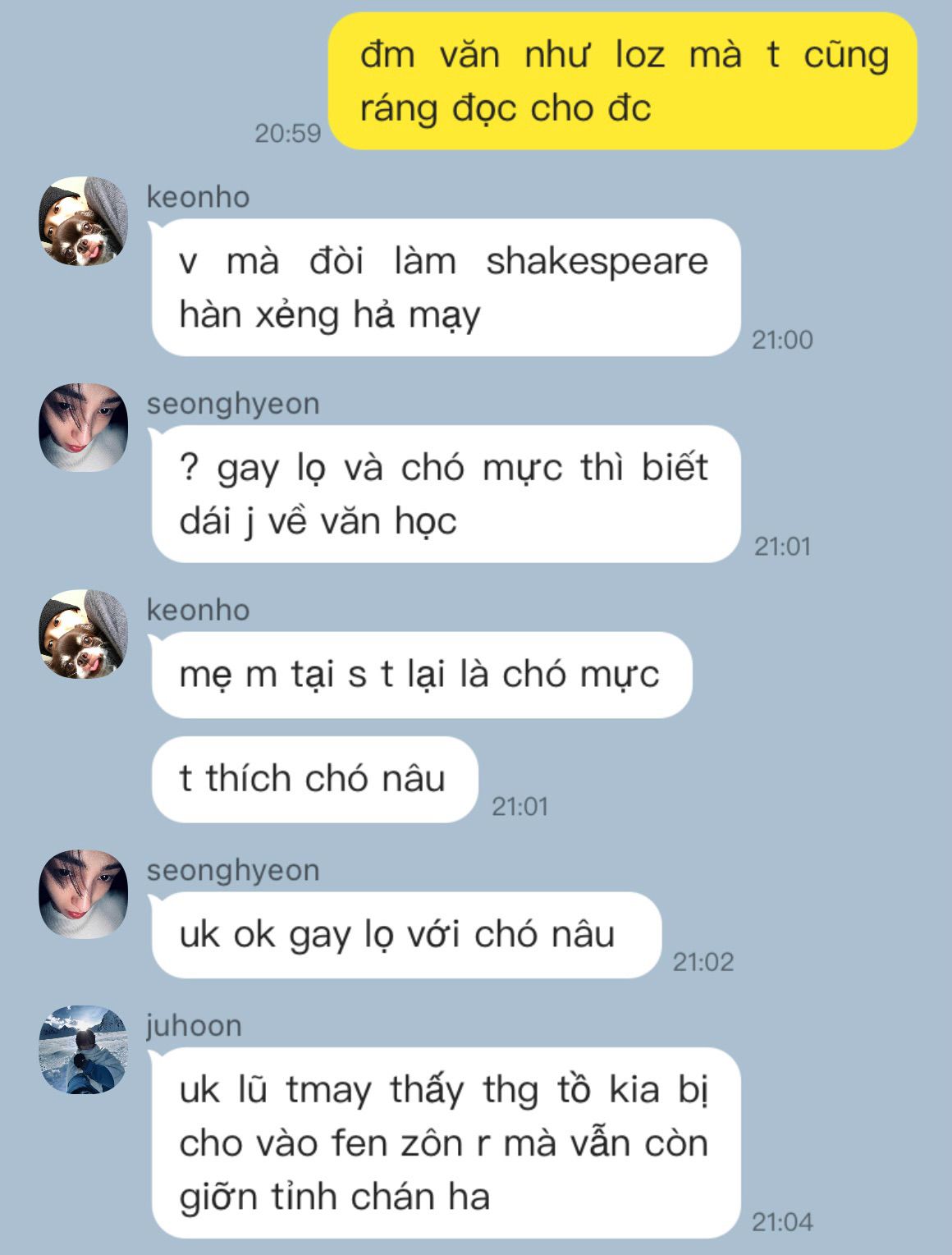Open juhoon's snowy profile picture

84,1050
